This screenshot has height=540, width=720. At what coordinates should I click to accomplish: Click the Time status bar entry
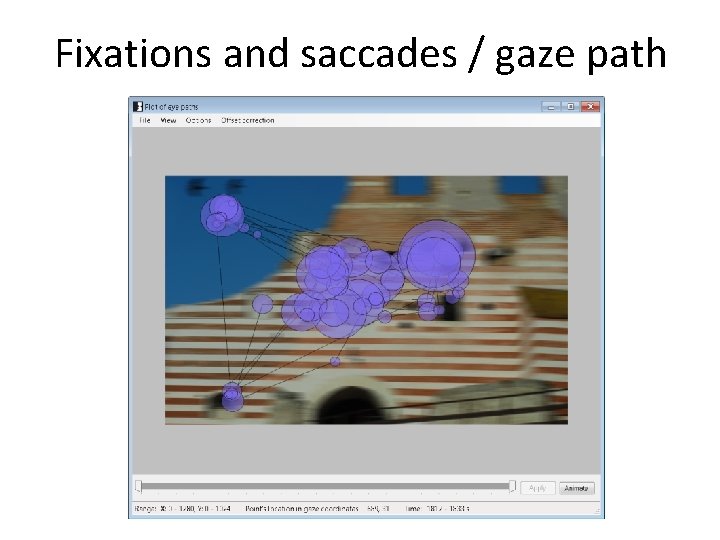[x=437, y=509]
